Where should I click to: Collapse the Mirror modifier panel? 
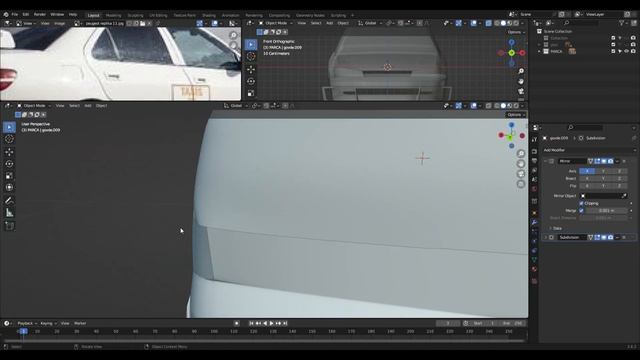[546, 161]
